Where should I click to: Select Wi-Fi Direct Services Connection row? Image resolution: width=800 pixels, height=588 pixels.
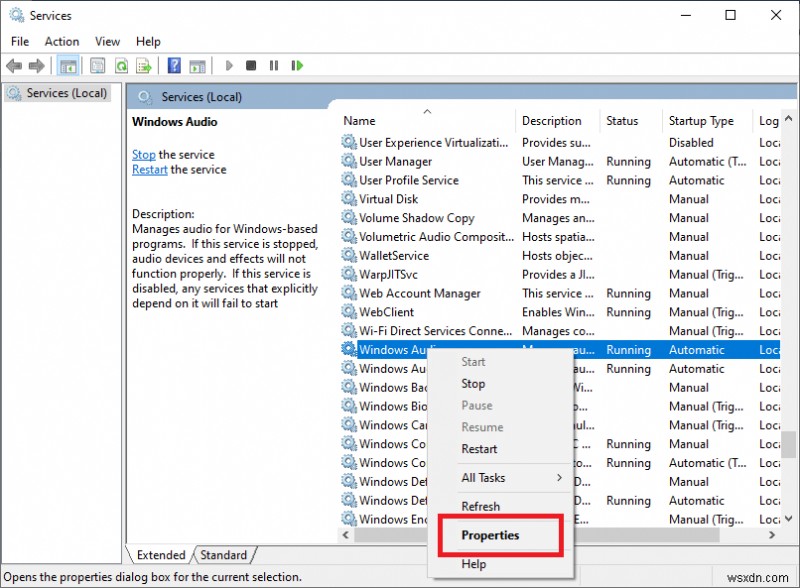tap(560, 331)
